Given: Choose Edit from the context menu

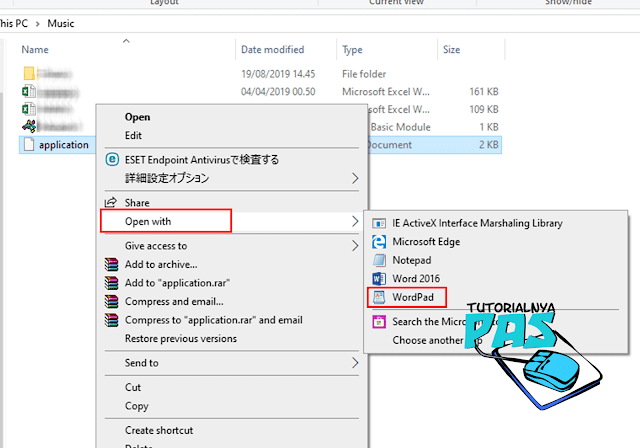Looking at the screenshot, I should pos(133,135).
